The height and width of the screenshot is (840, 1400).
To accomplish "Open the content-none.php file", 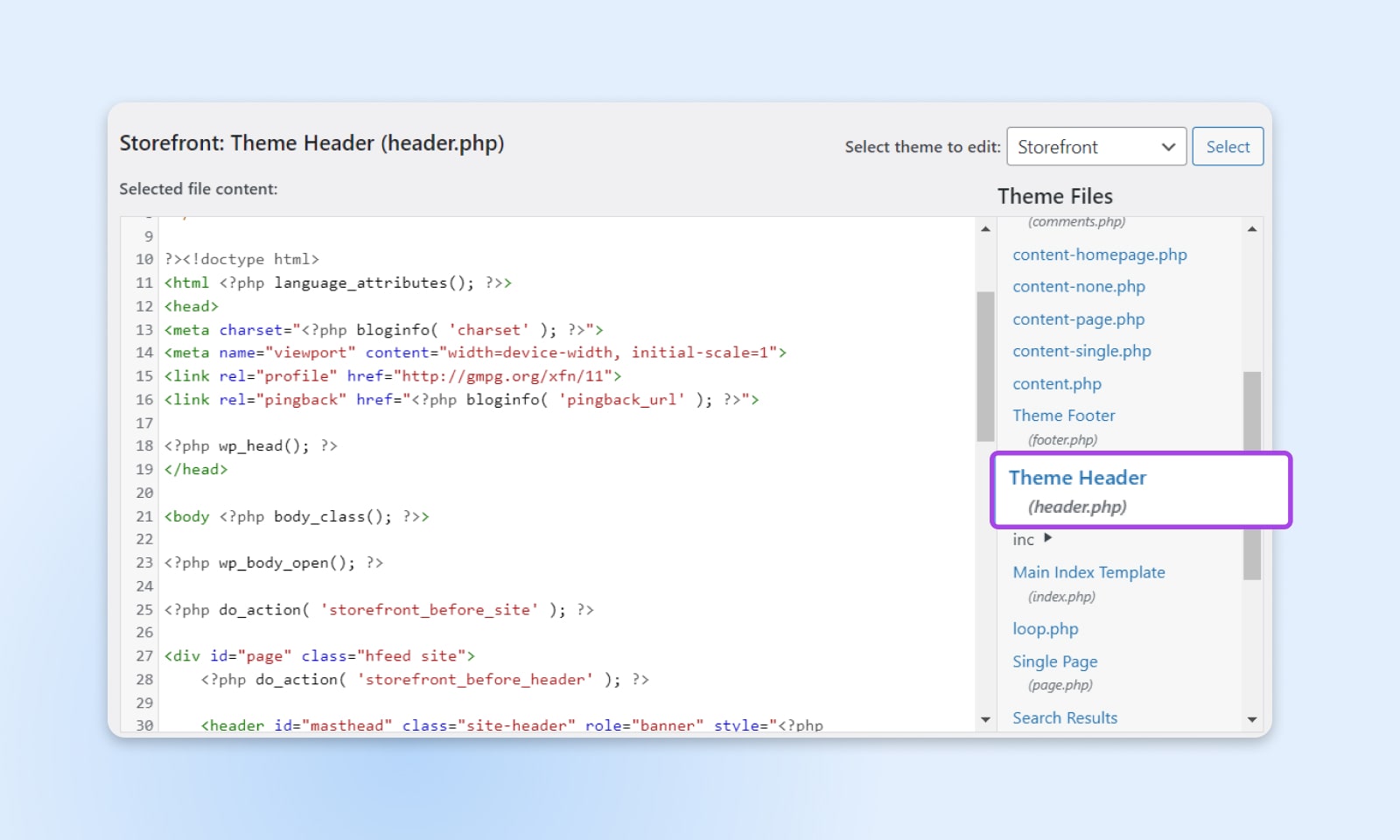I will tap(1078, 286).
